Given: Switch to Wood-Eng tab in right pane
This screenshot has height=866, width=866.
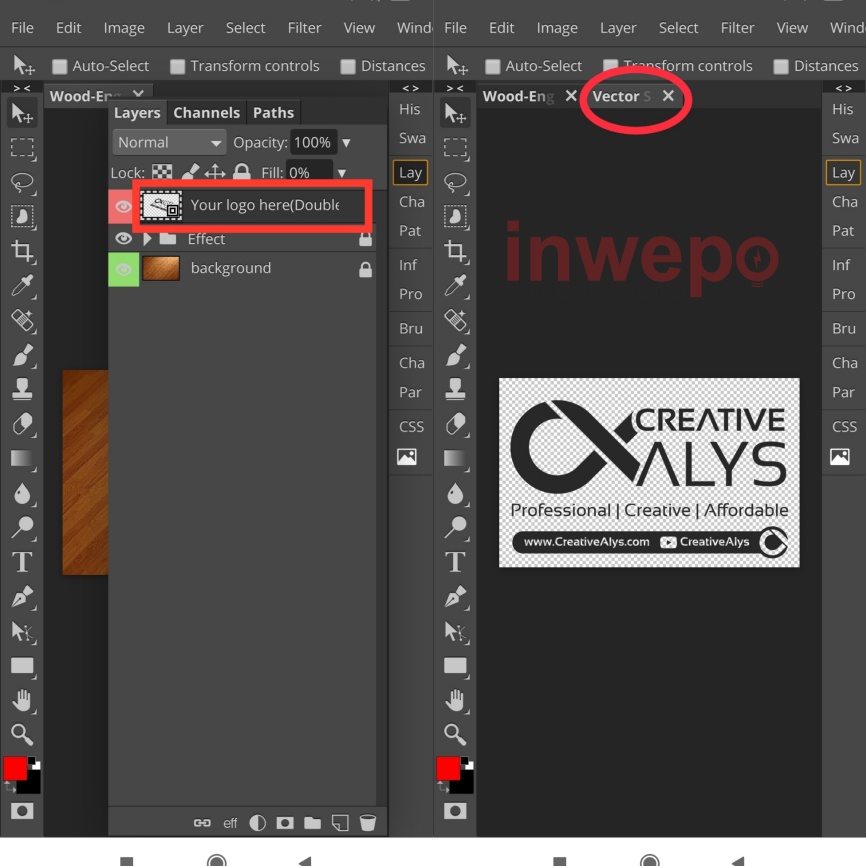Looking at the screenshot, I should 518,96.
